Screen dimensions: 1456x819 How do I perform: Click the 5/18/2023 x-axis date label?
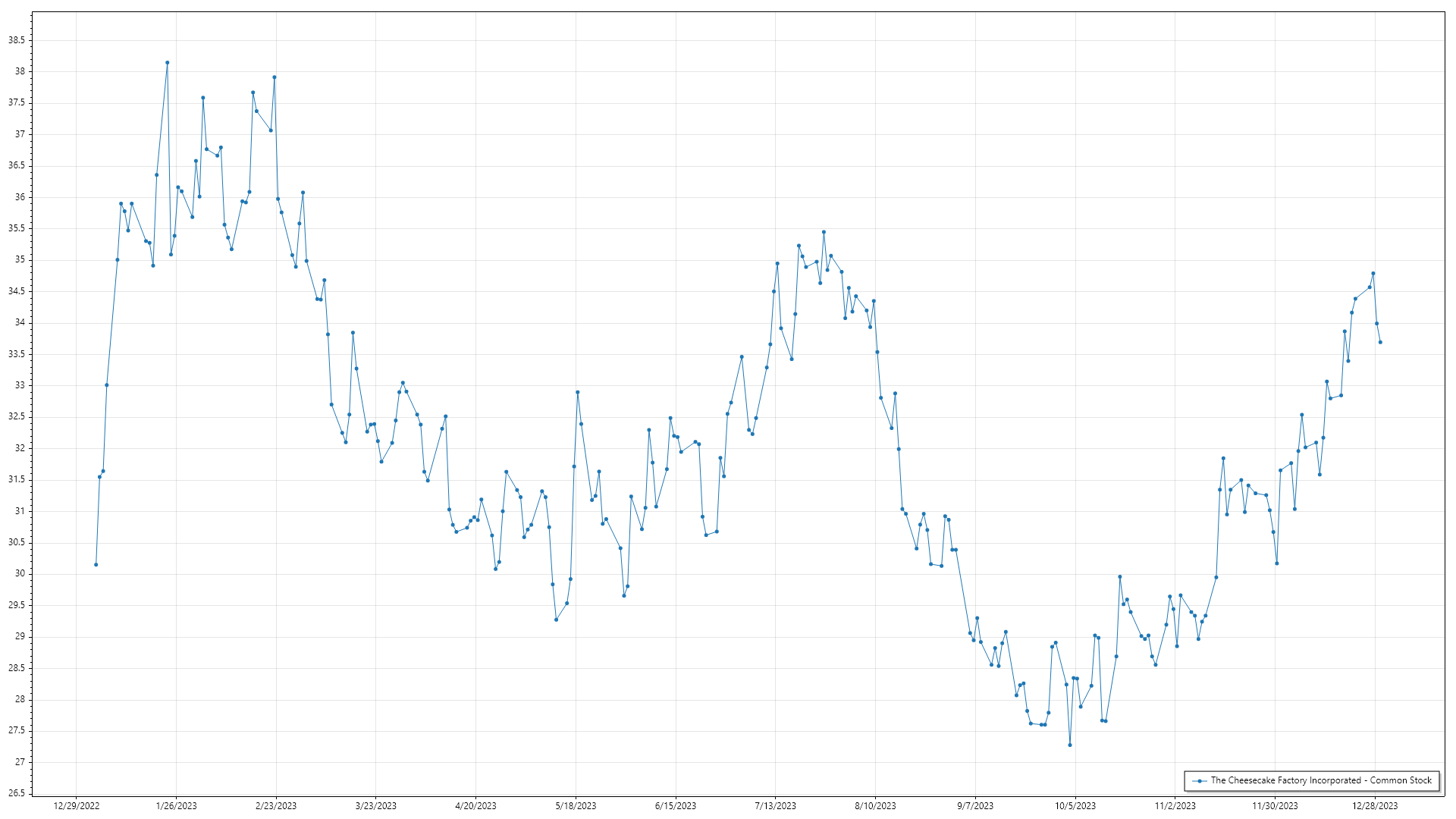point(576,806)
